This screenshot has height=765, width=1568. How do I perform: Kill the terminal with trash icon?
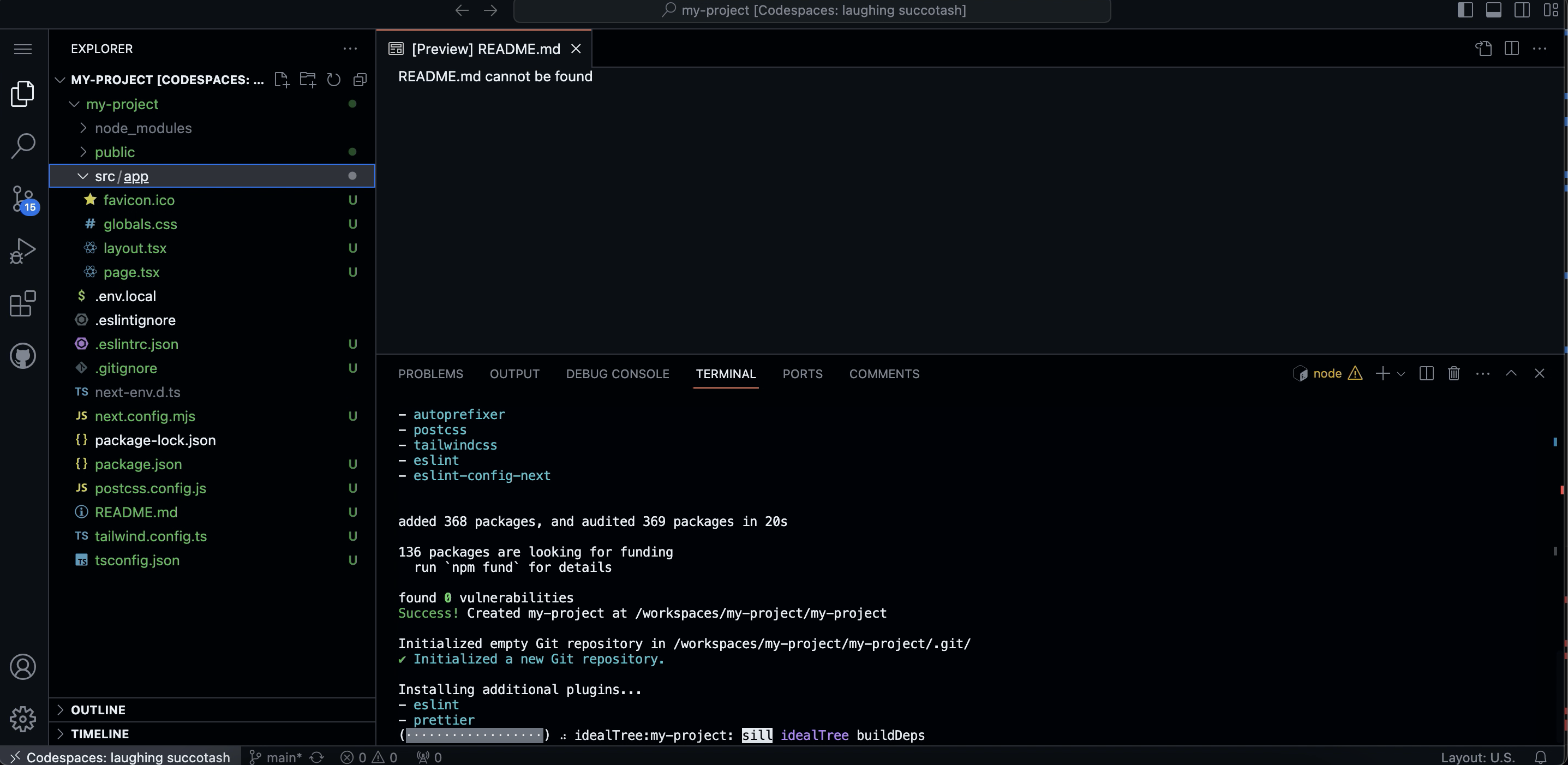(x=1454, y=374)
